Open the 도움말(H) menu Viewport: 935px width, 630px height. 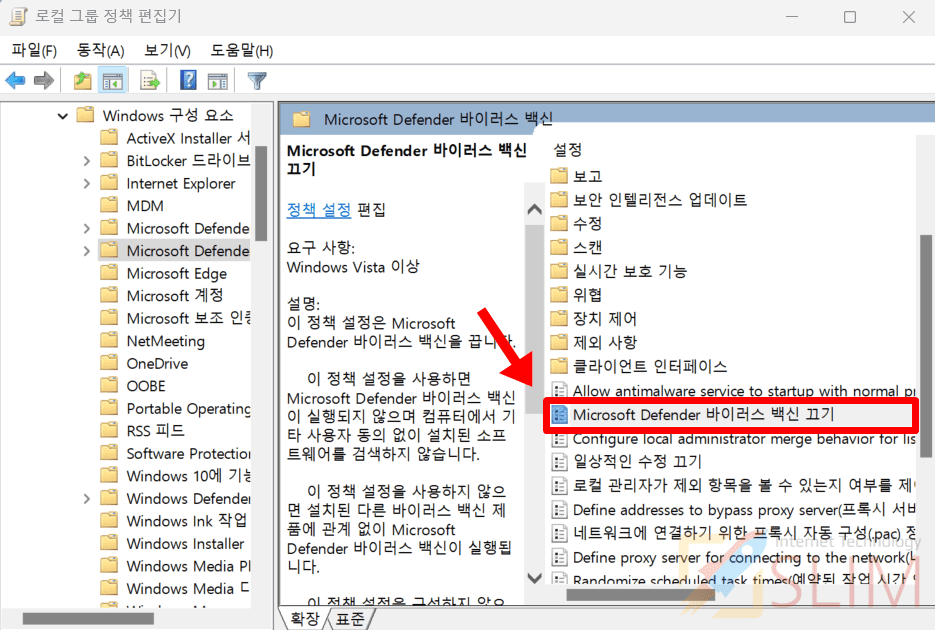click(x=242, y=51)
